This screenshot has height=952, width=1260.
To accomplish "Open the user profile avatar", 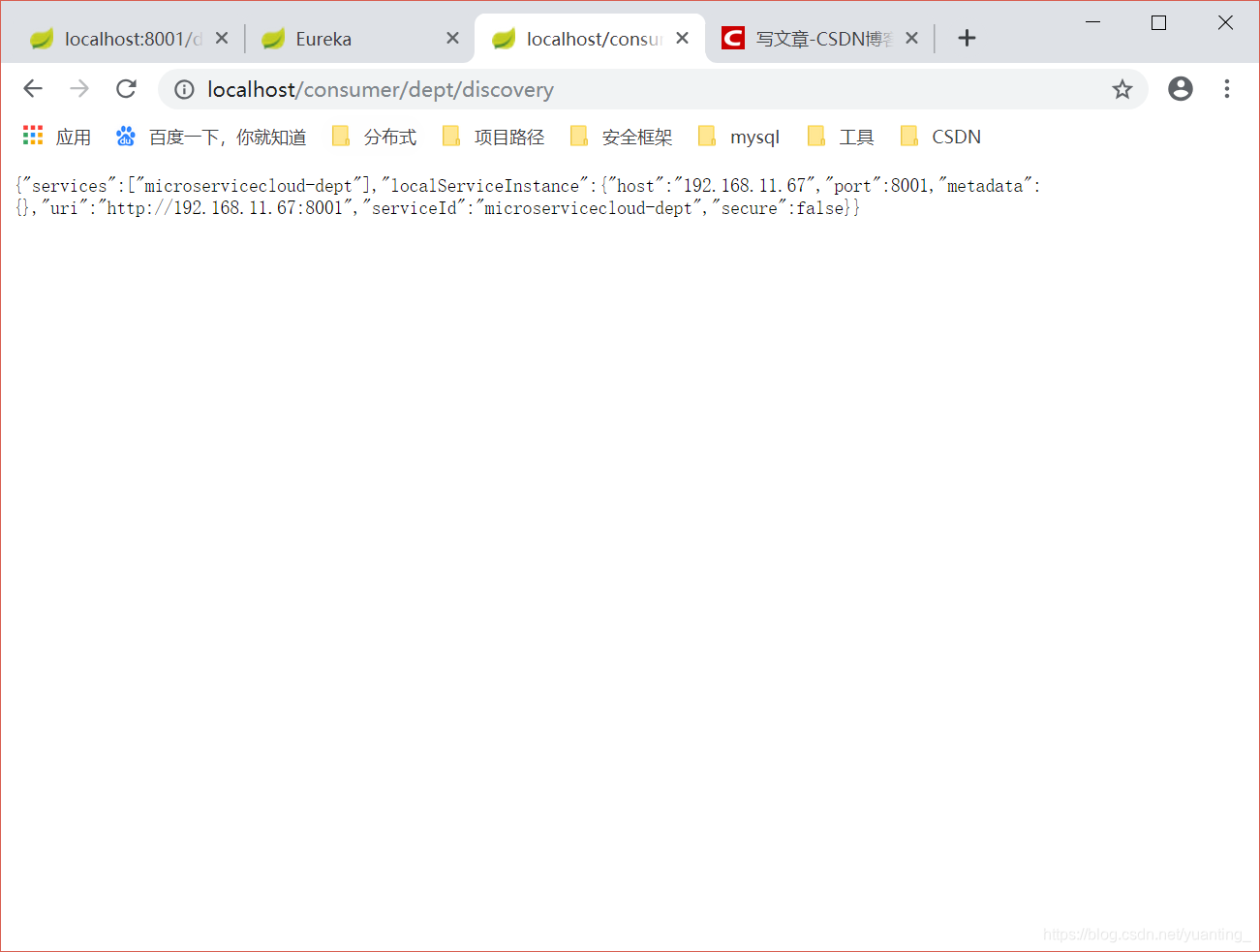I will 1180,89.
